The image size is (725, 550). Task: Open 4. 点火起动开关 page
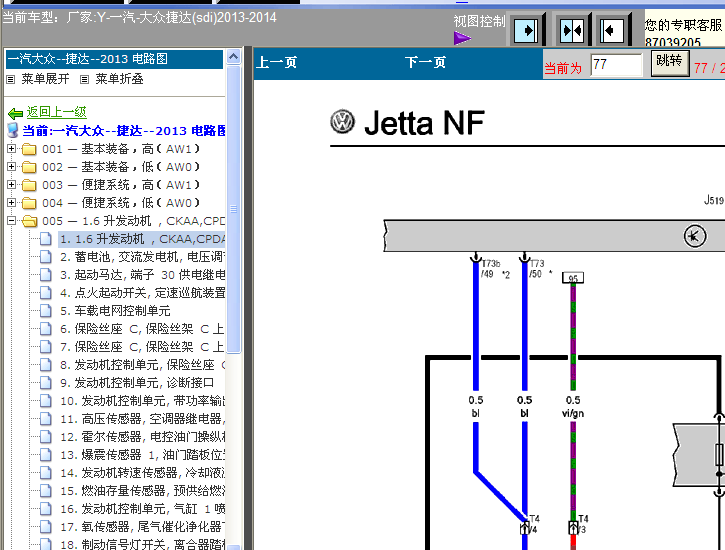(142, 293)
